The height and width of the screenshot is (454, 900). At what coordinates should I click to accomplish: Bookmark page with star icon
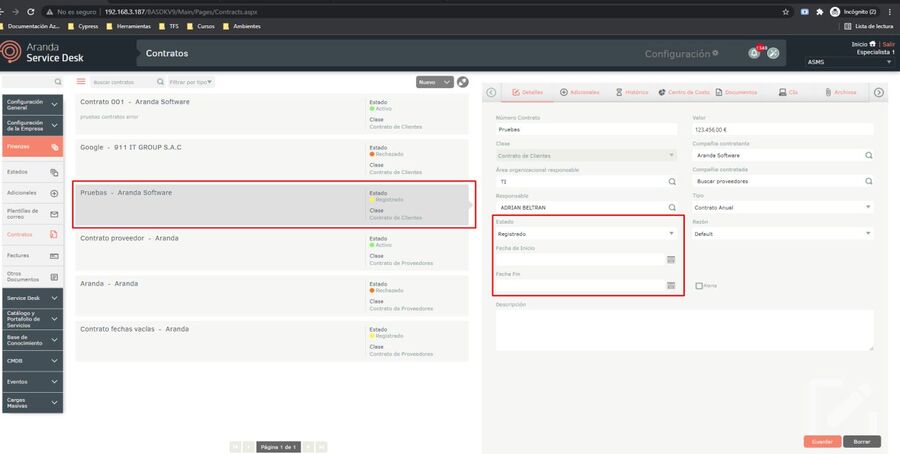[x=785, y=11]
